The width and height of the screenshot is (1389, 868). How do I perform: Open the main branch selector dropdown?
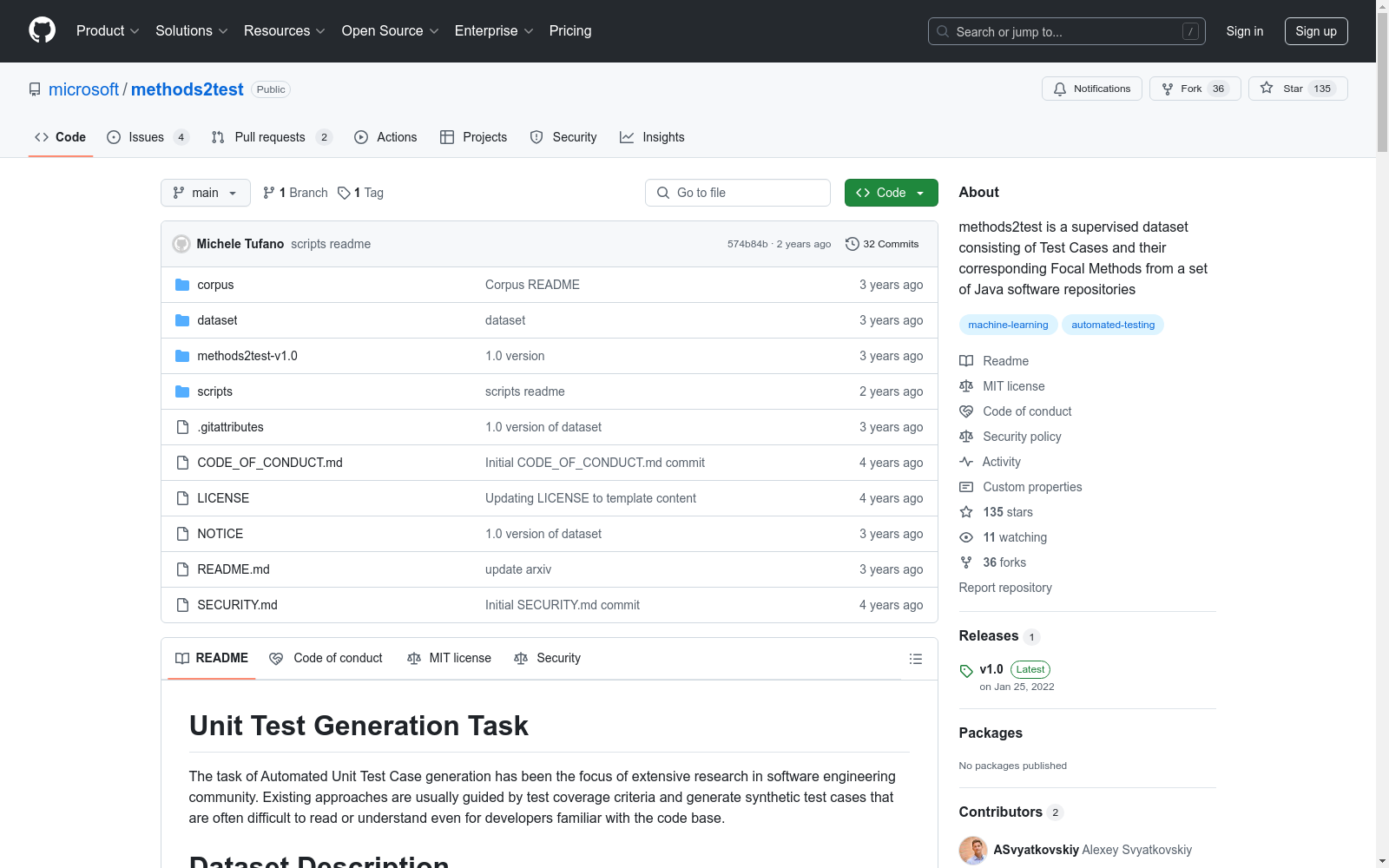(x=206, y=193)
